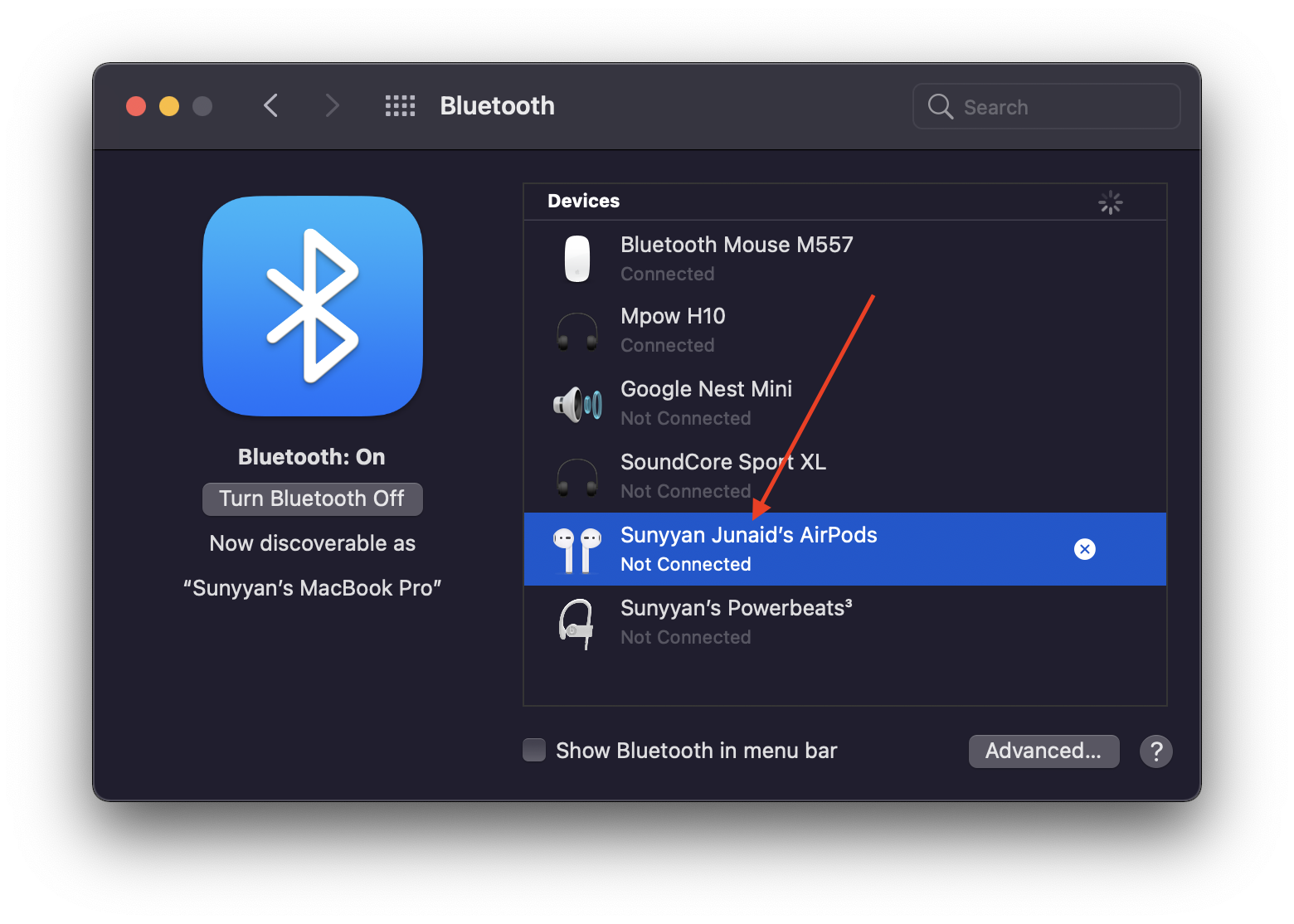This screenshot has width=1294, height=924.
Task: Click the Connected status under Bluetooth Mouse M557
Action: click(668, 274)
